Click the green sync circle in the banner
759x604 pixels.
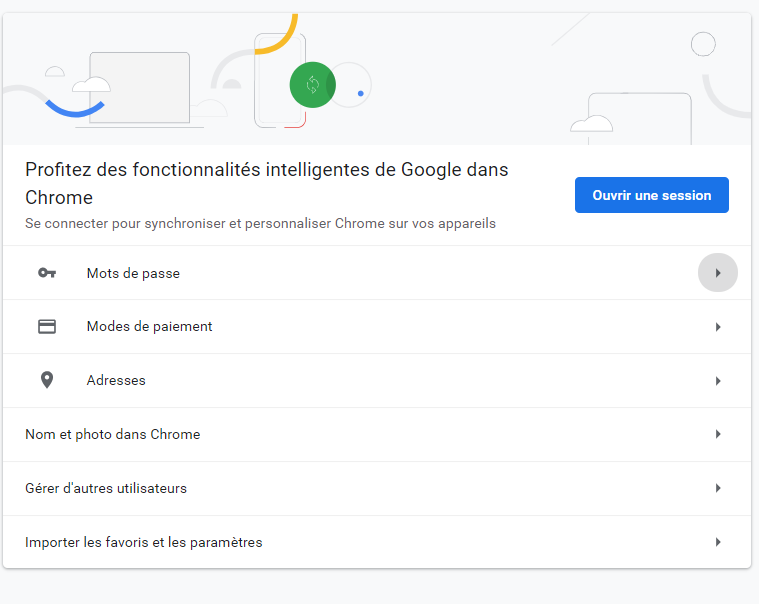[312, 85]
